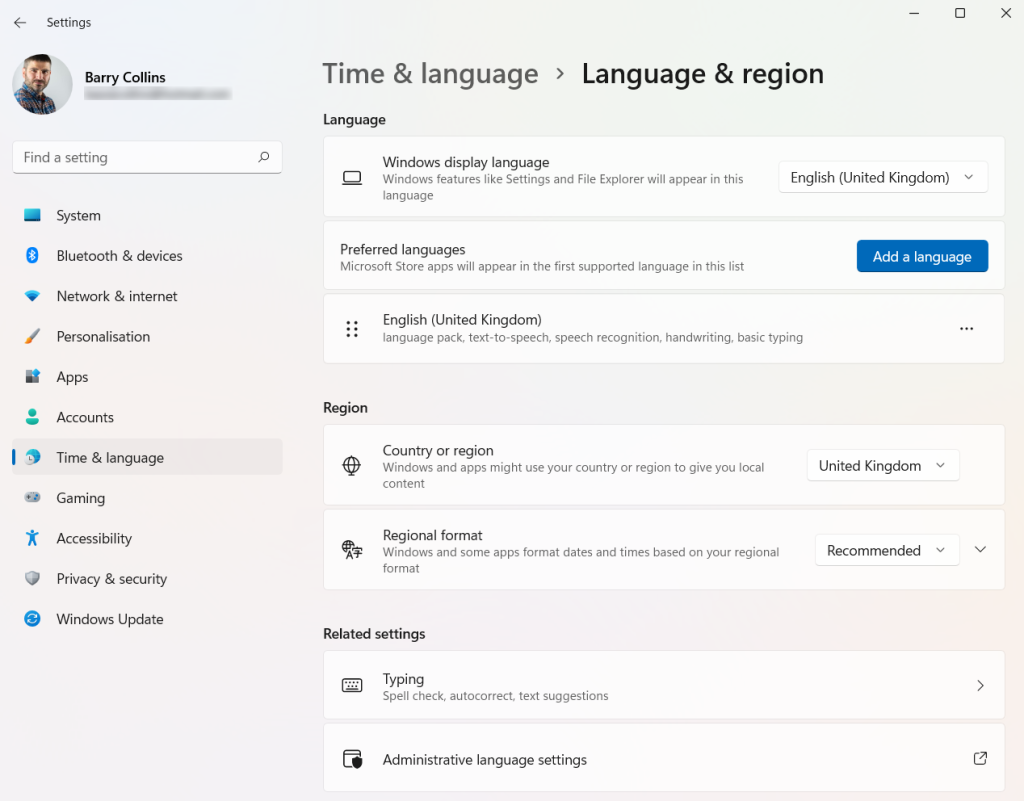Viewport: 1024px width, 801px height.
Task: Click the Preferred languages heading
Action: pos(403,249)
